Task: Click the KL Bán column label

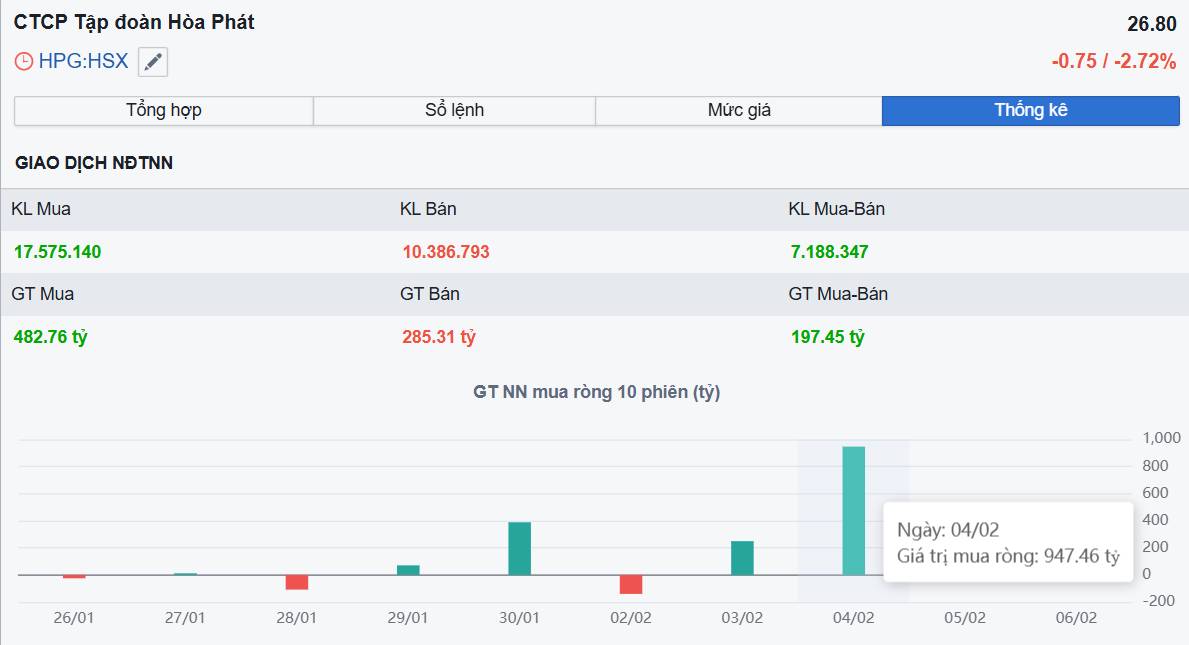Action: [428, 209]
